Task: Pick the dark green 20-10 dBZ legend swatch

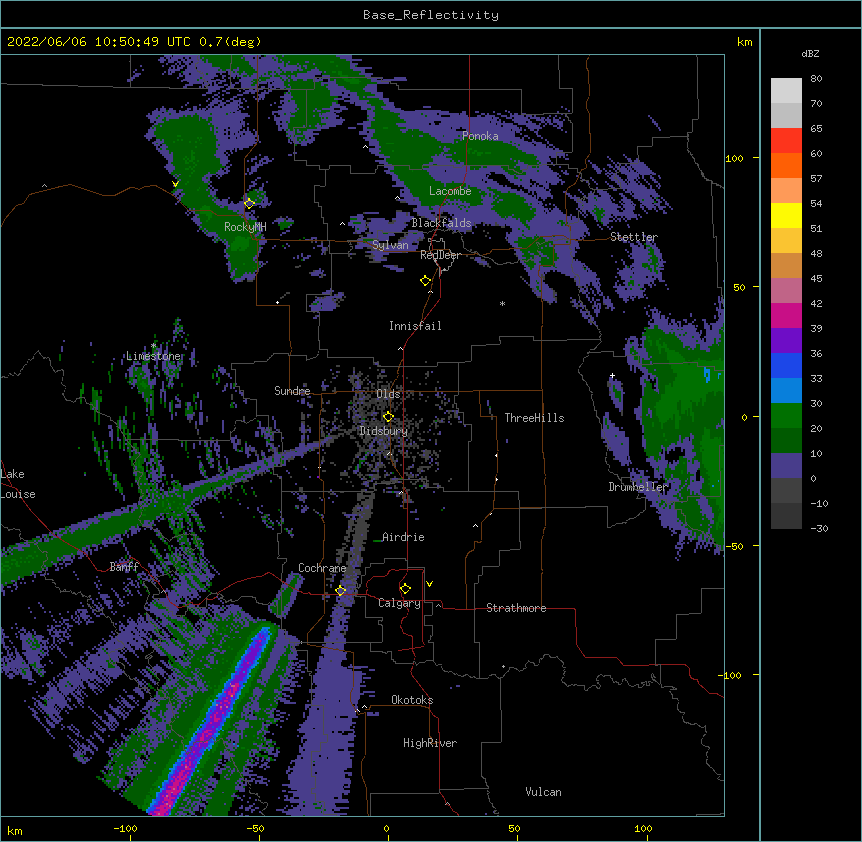Action: point(786,441)
